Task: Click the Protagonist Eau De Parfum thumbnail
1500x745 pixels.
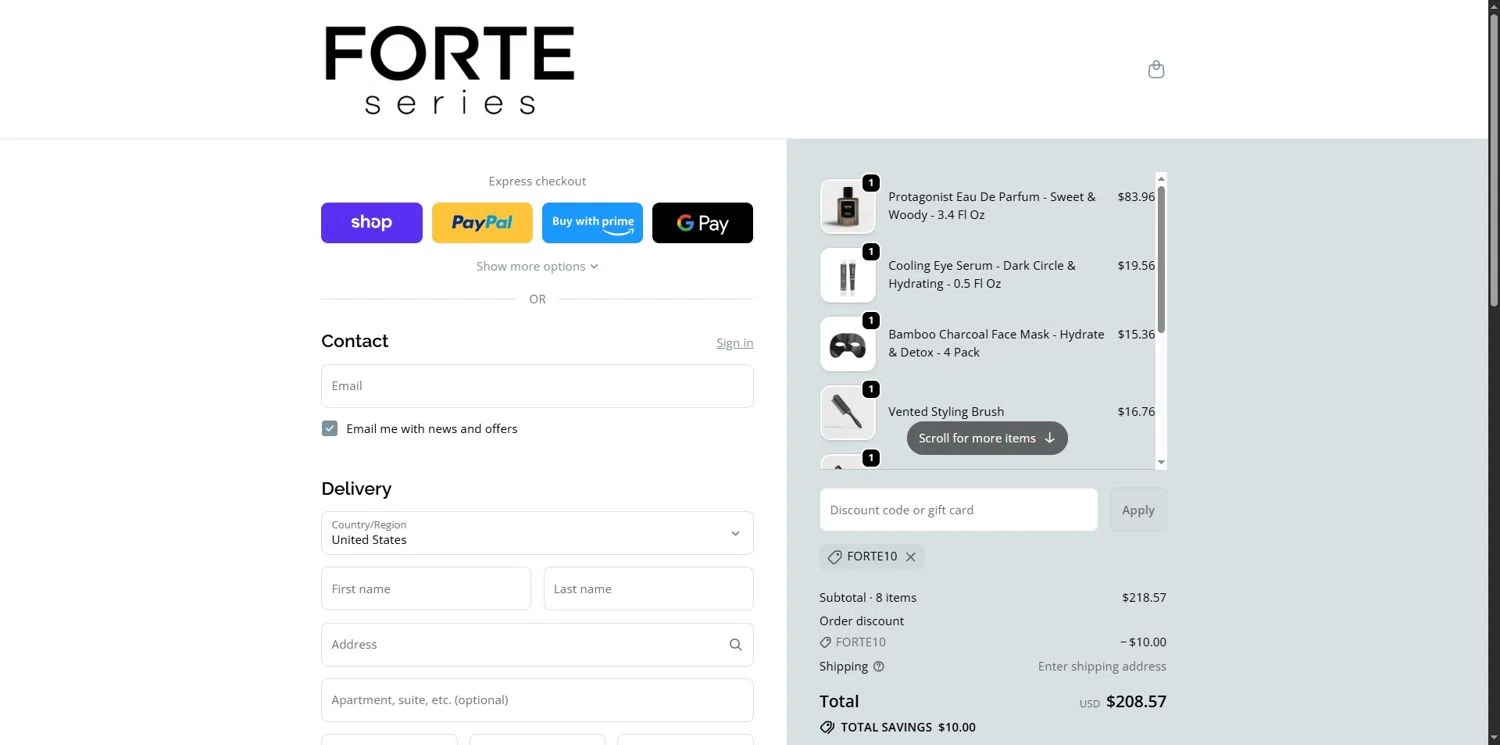Action: pyautogui.click(x=848, y=206)
